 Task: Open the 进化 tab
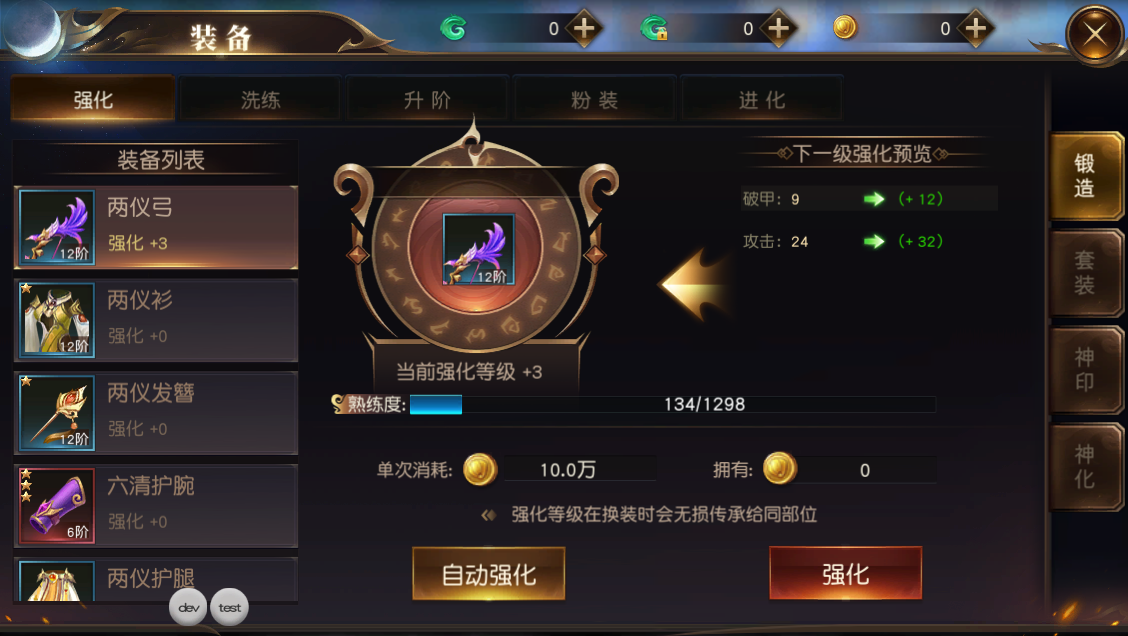pos(761,99)
